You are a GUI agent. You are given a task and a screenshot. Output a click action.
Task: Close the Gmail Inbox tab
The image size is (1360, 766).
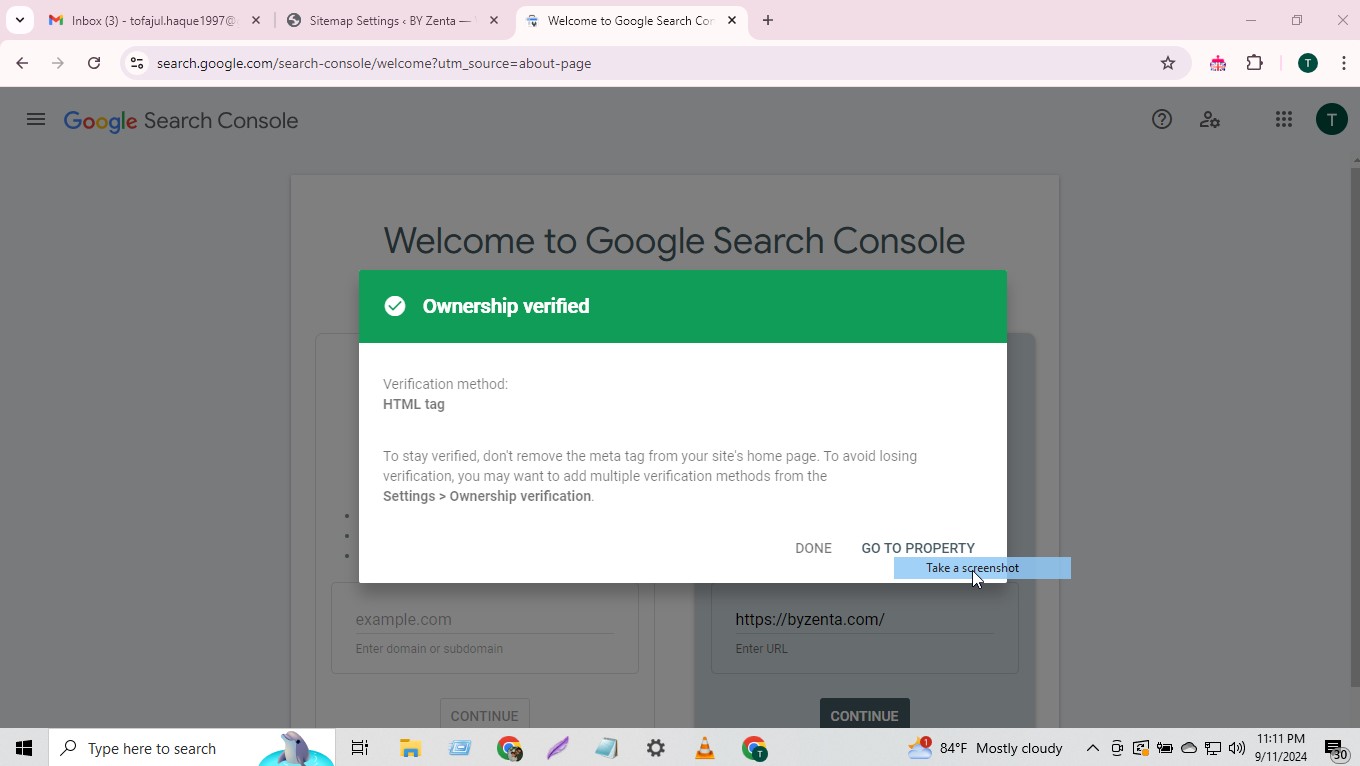tap(255, 20)
